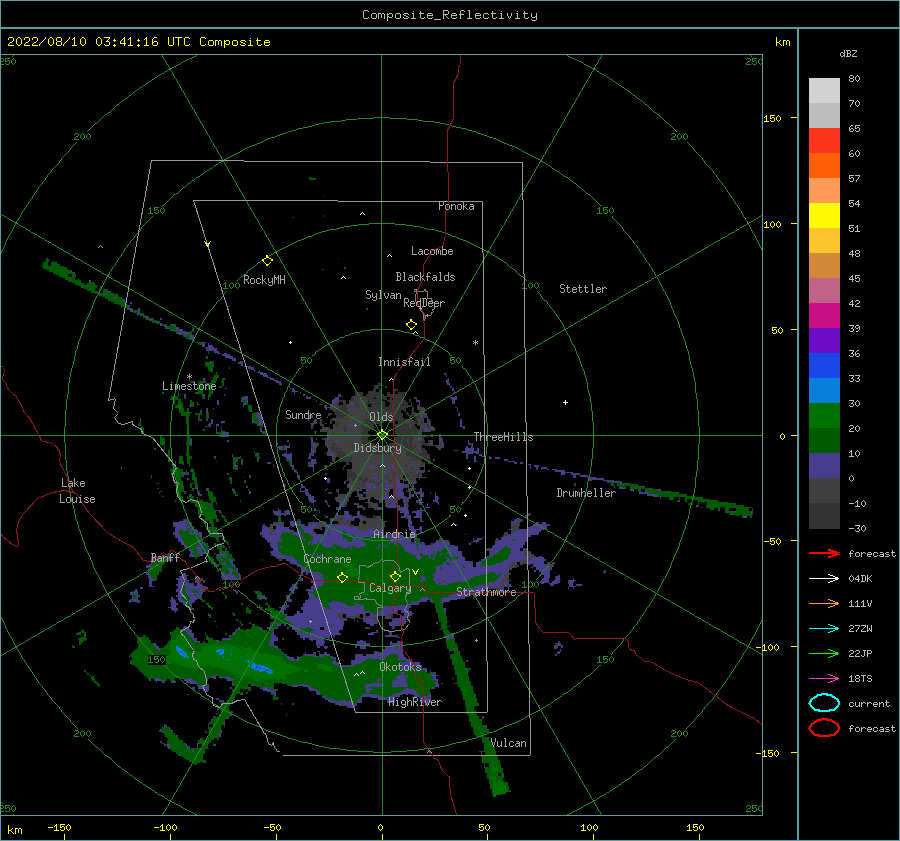The width and height of the screenshot is (900, 841).
Task: Click the 70 dBZ light gray swatch
Action: 824,91
